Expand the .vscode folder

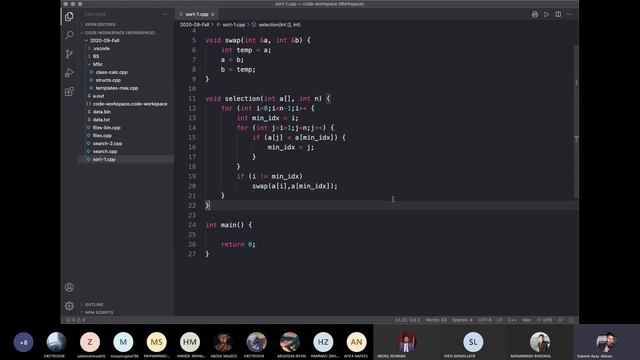click(126, 48)
